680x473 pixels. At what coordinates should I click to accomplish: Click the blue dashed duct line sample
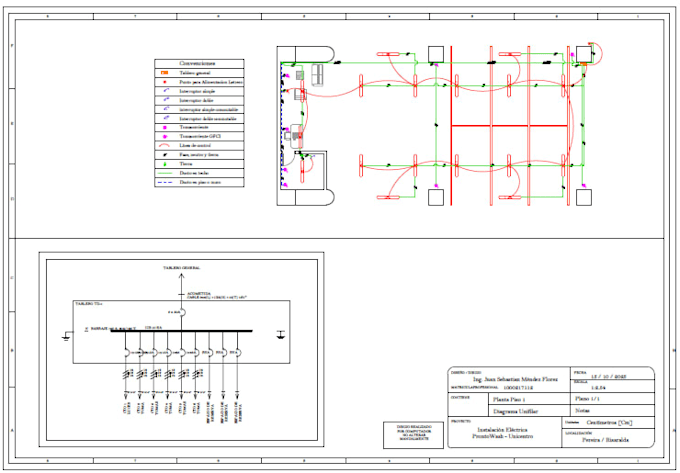tap(165, 182)
